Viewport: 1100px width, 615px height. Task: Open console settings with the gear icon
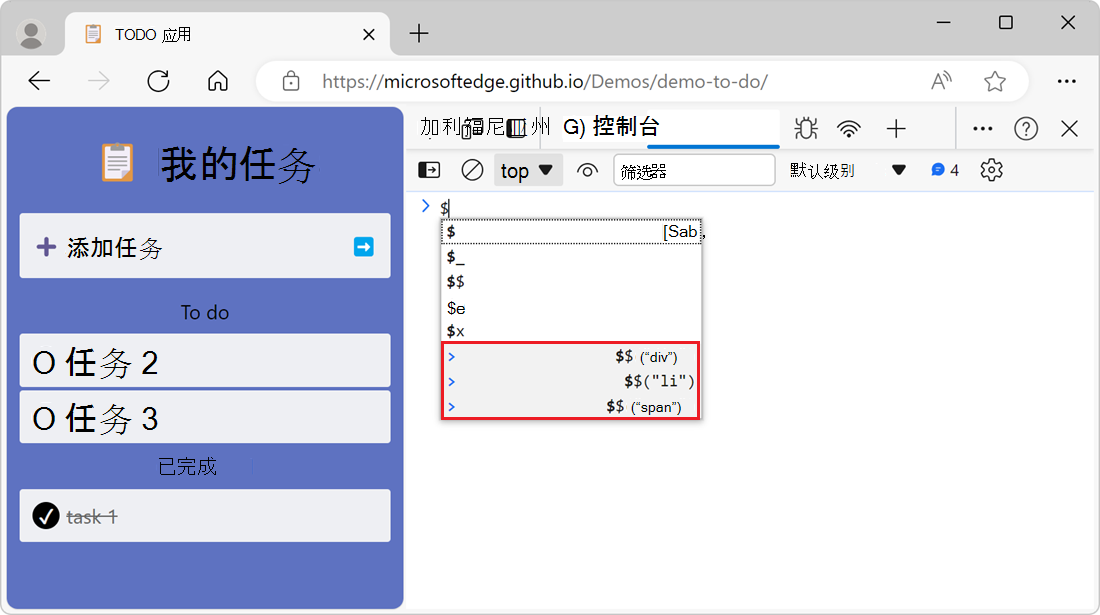[990, 170]
